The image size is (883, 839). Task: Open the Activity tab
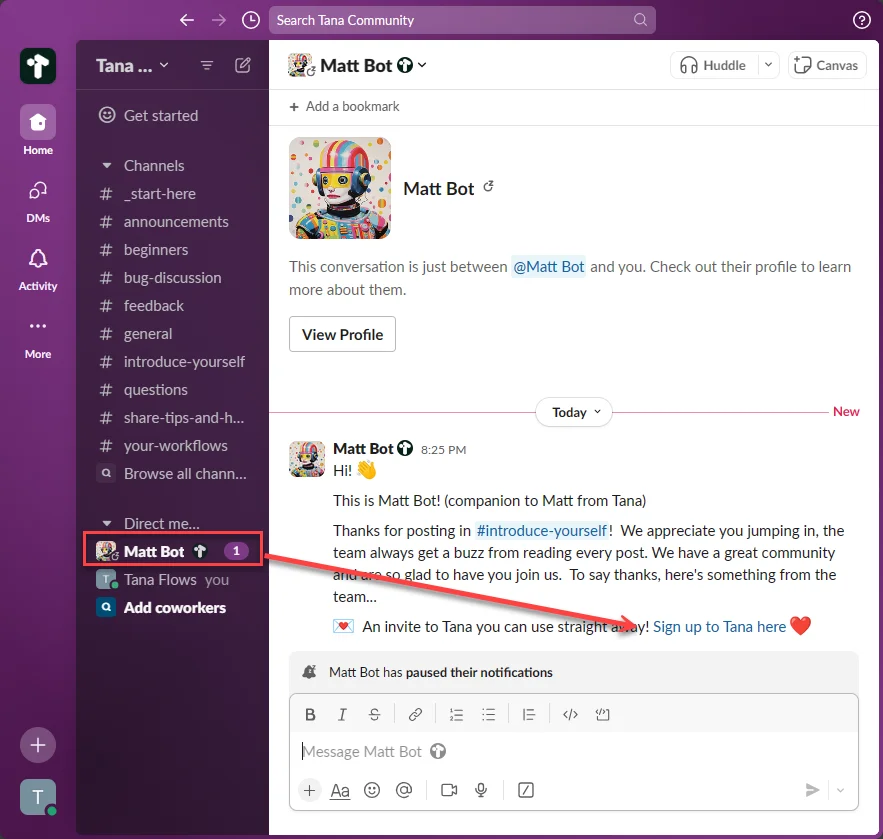pyautogui.click(x=38, y=270)
